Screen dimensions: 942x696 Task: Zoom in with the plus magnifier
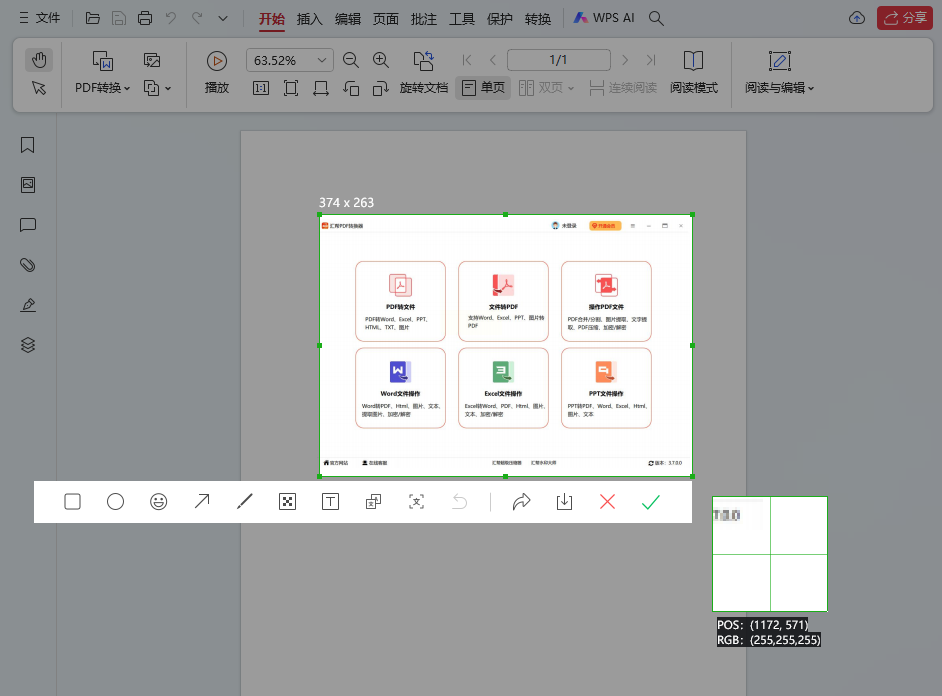pyautogui.click(x=381, y=60)
